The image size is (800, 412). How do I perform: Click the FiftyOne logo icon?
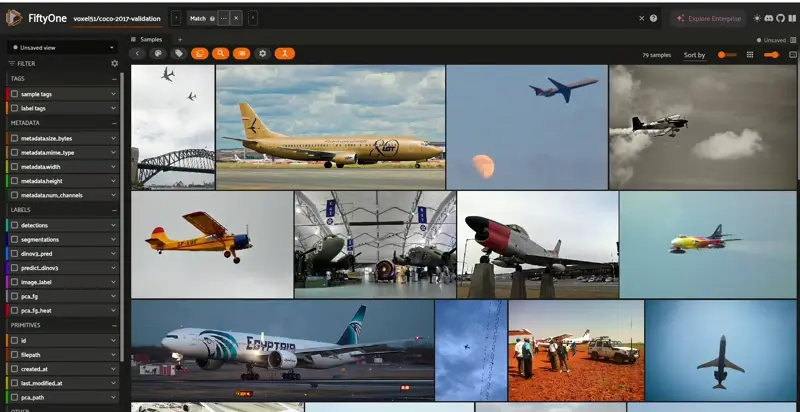point(14,18)
